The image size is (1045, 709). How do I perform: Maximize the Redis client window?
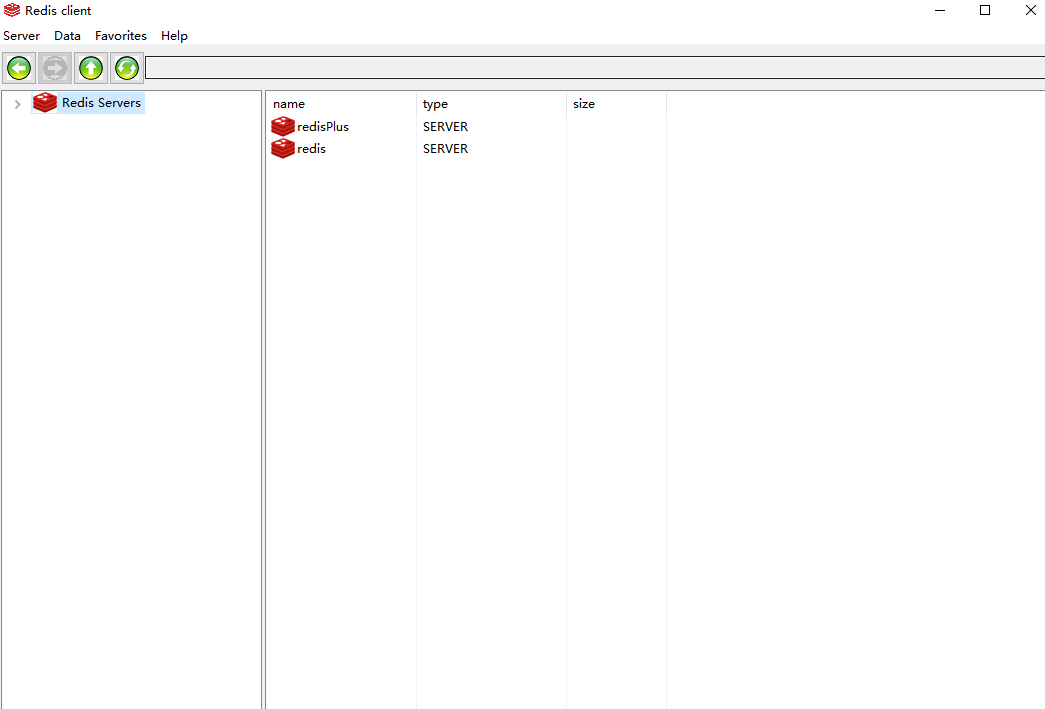coord(985,10)
